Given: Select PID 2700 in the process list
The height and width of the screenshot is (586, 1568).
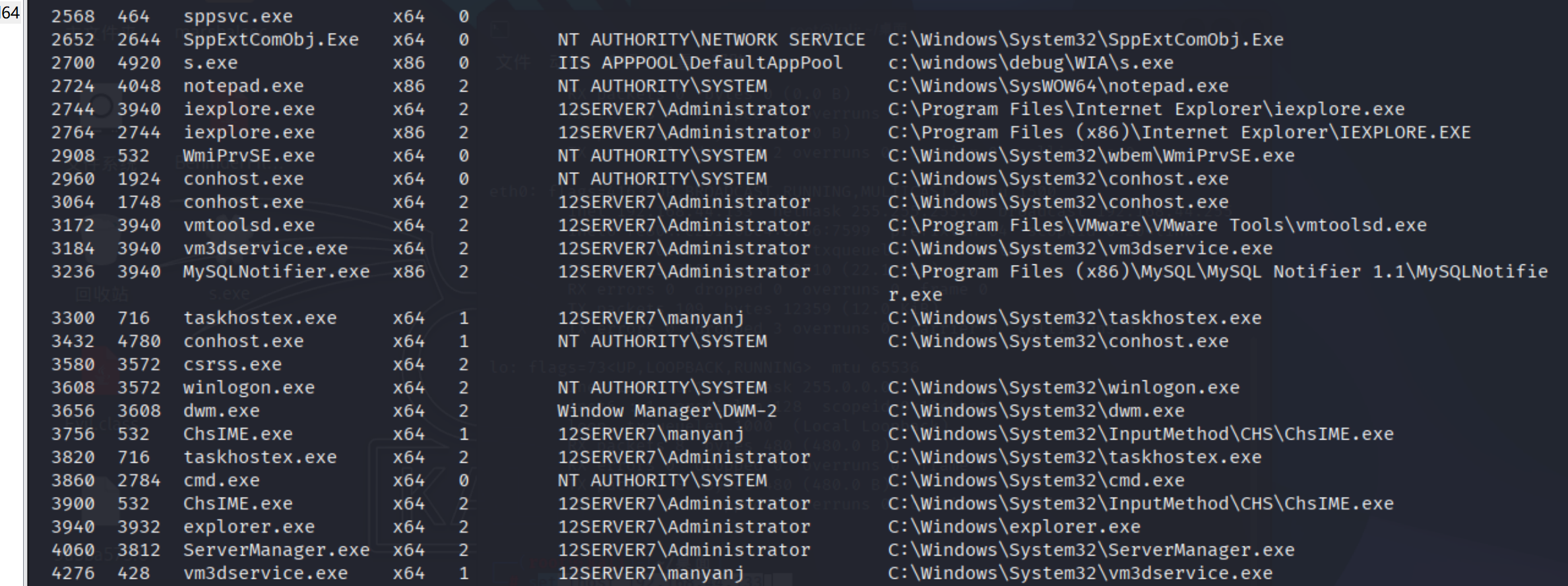Looking at the screenshot, I should 73,63.
